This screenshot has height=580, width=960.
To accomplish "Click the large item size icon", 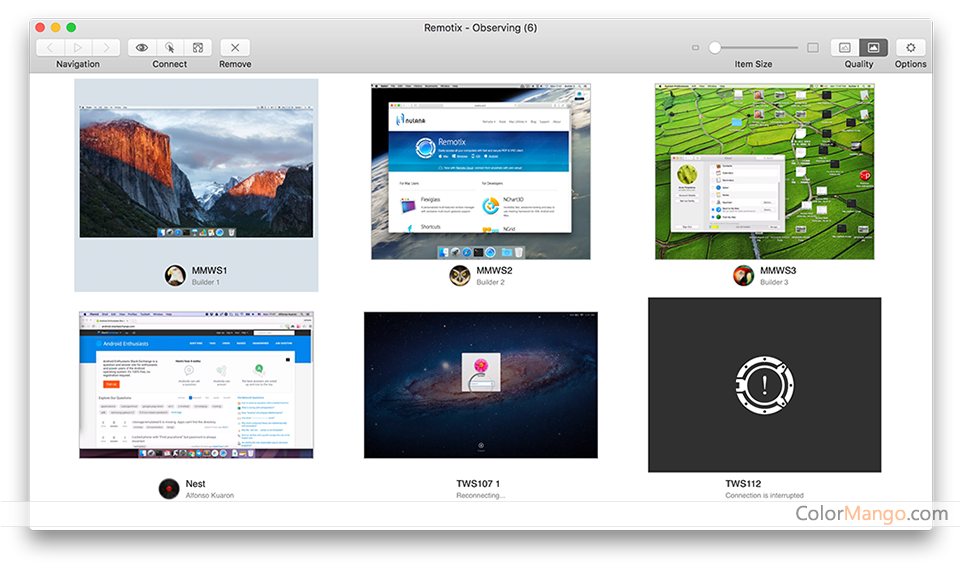I will tap(813, 47).
